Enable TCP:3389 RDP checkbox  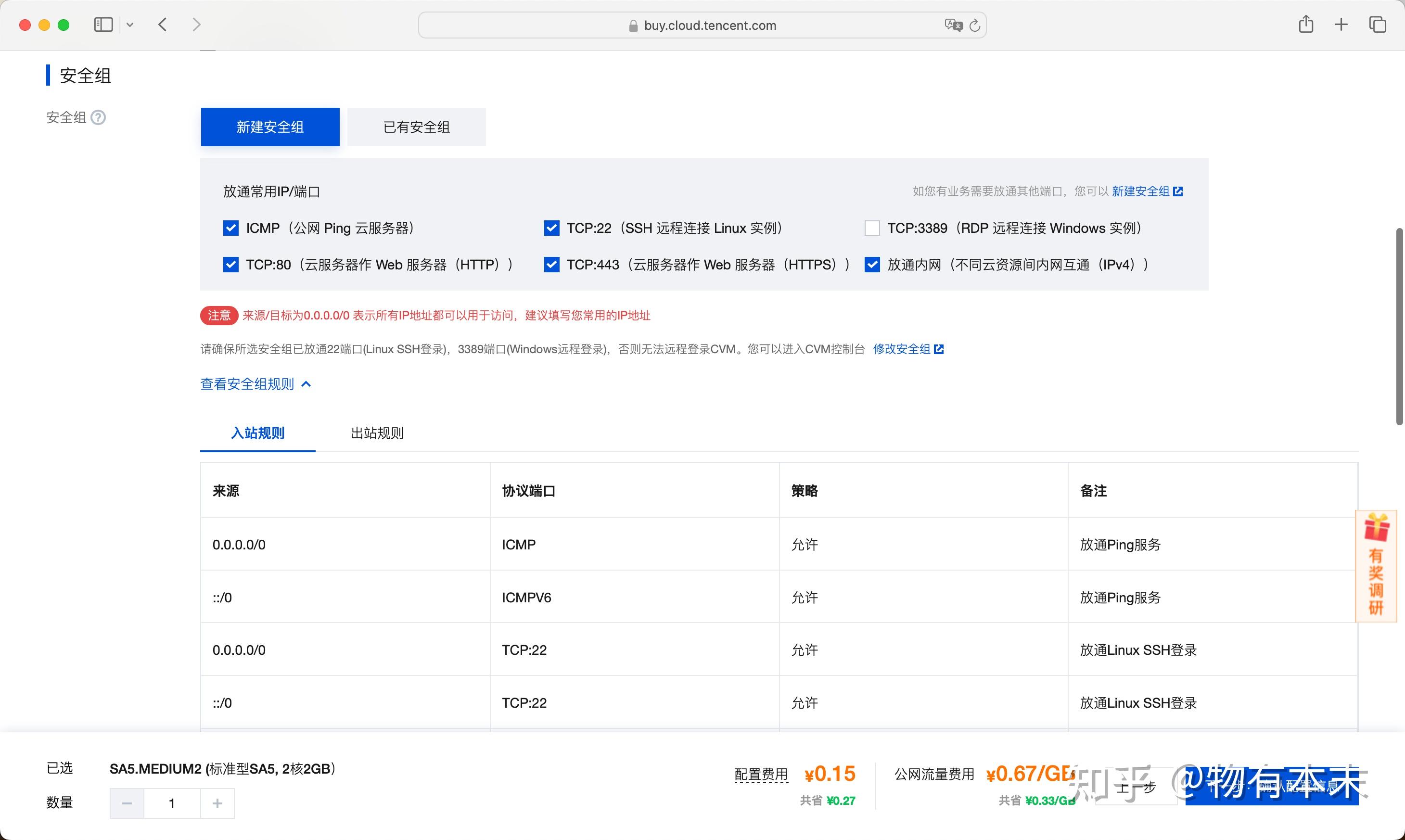point(872,228)
